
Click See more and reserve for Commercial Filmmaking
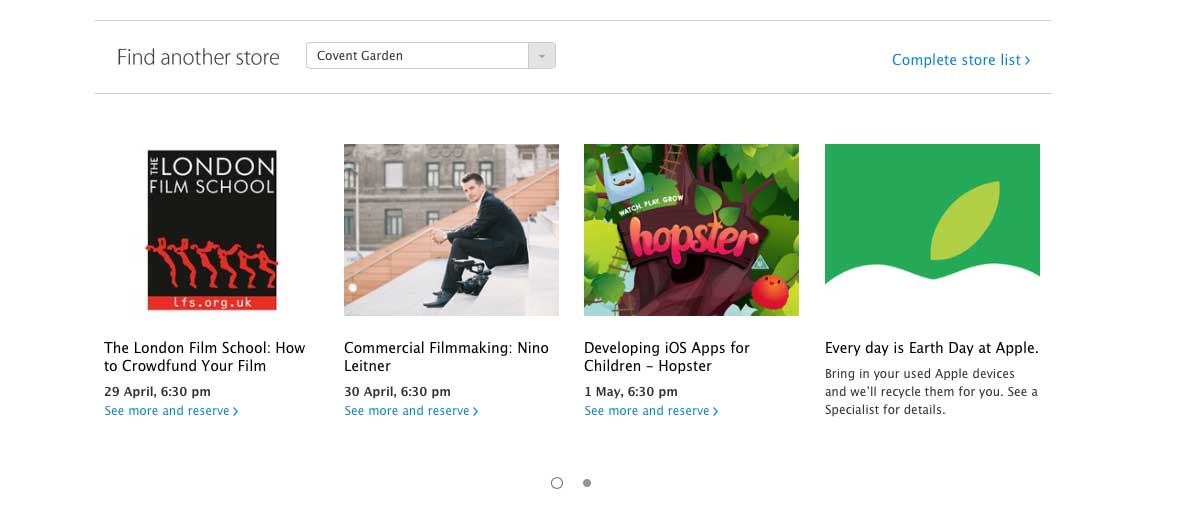coord(411,411)
